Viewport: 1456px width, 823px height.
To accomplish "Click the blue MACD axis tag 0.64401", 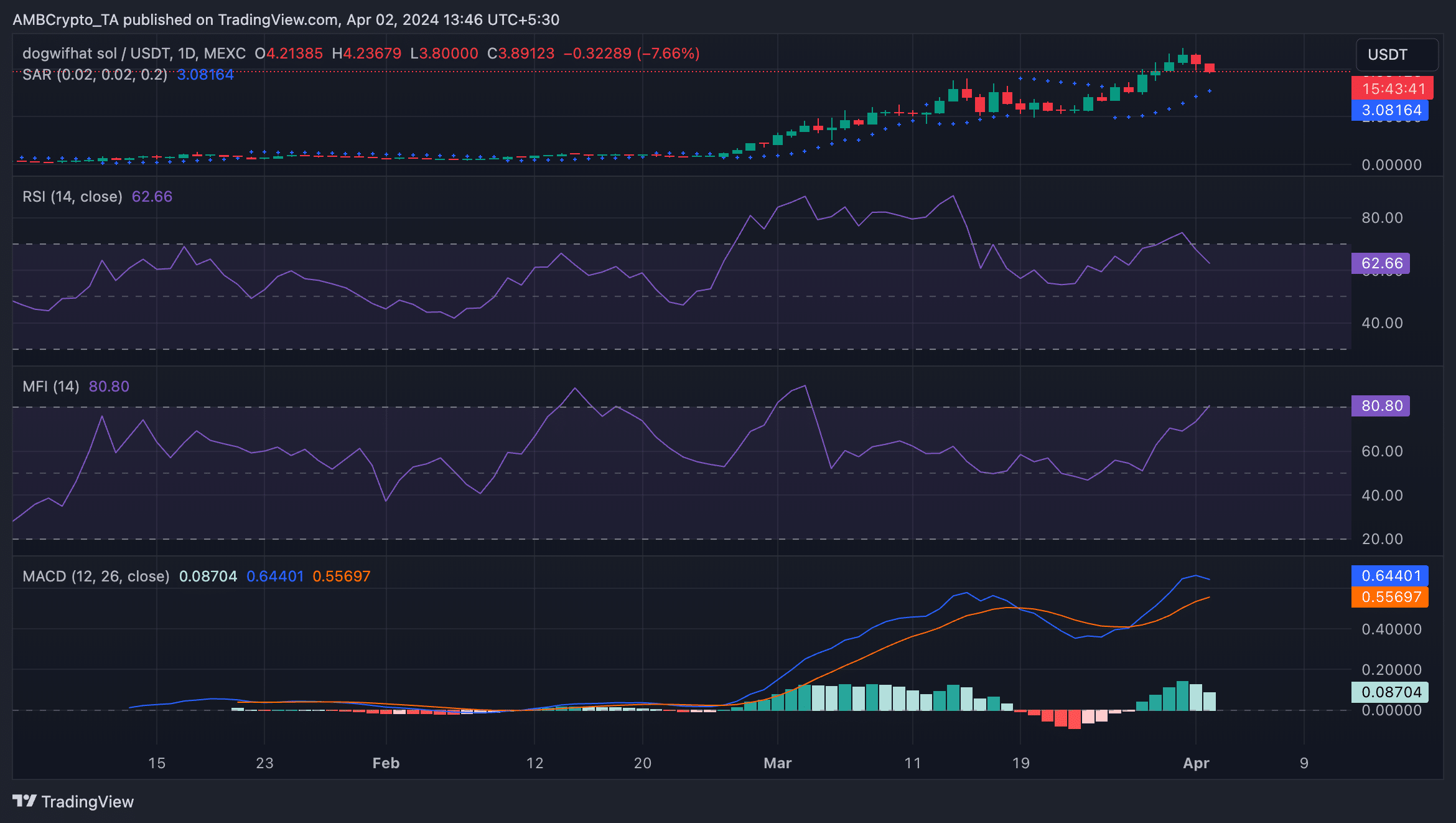I will coord(1390,576).
